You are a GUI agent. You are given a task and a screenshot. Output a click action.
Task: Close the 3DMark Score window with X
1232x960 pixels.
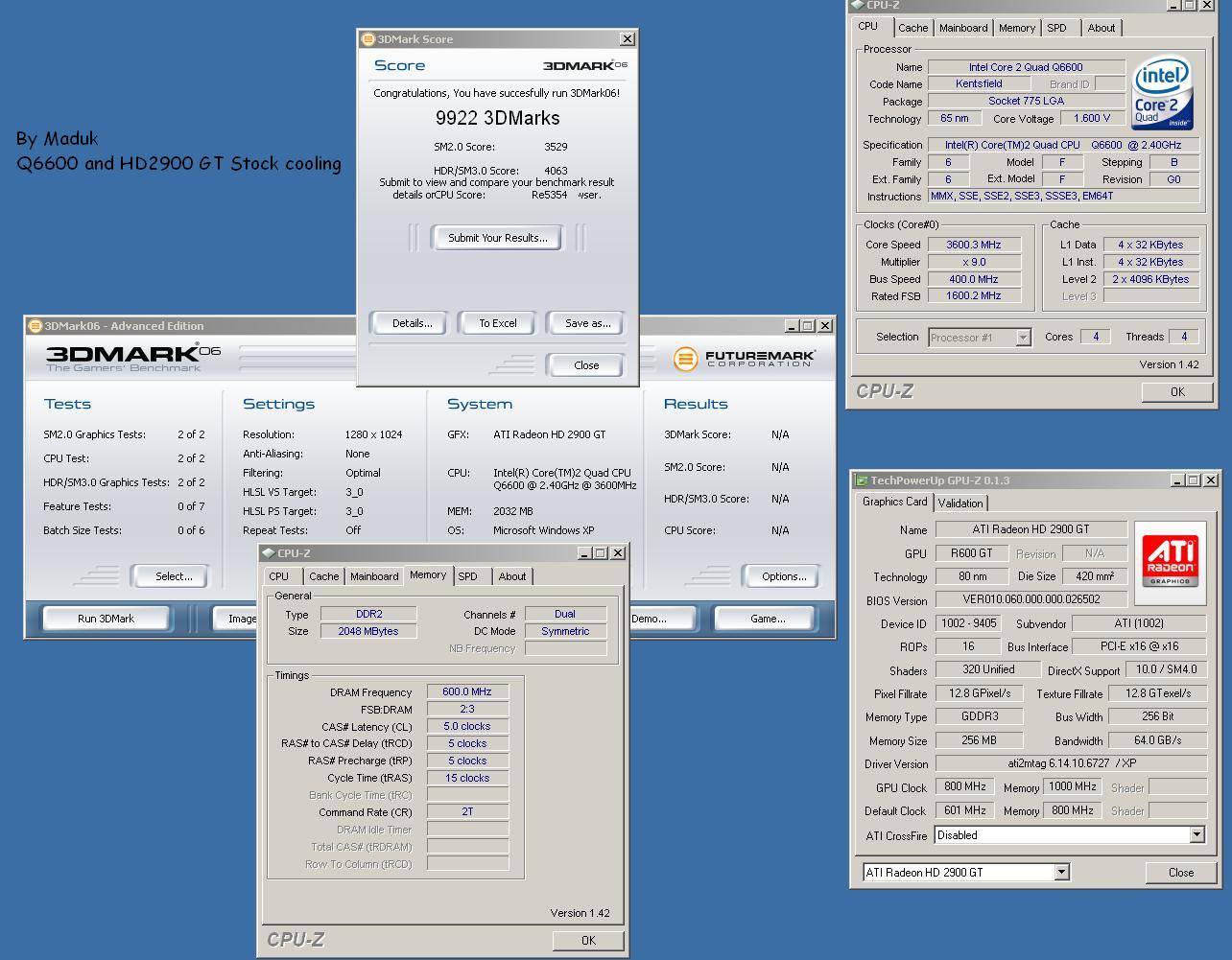(x=627, y=39)
